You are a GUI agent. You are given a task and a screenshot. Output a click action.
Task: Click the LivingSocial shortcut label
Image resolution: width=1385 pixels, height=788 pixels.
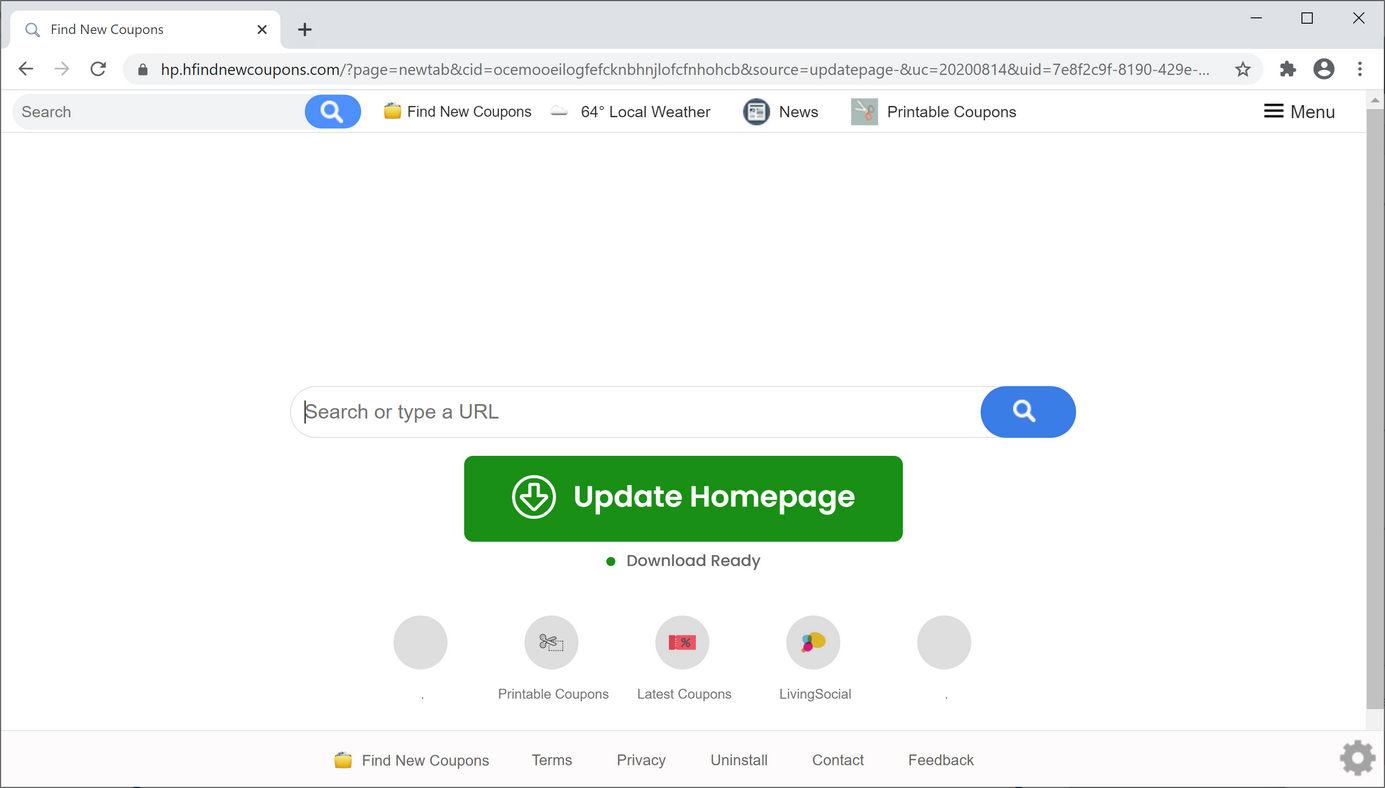pos(815,694)
